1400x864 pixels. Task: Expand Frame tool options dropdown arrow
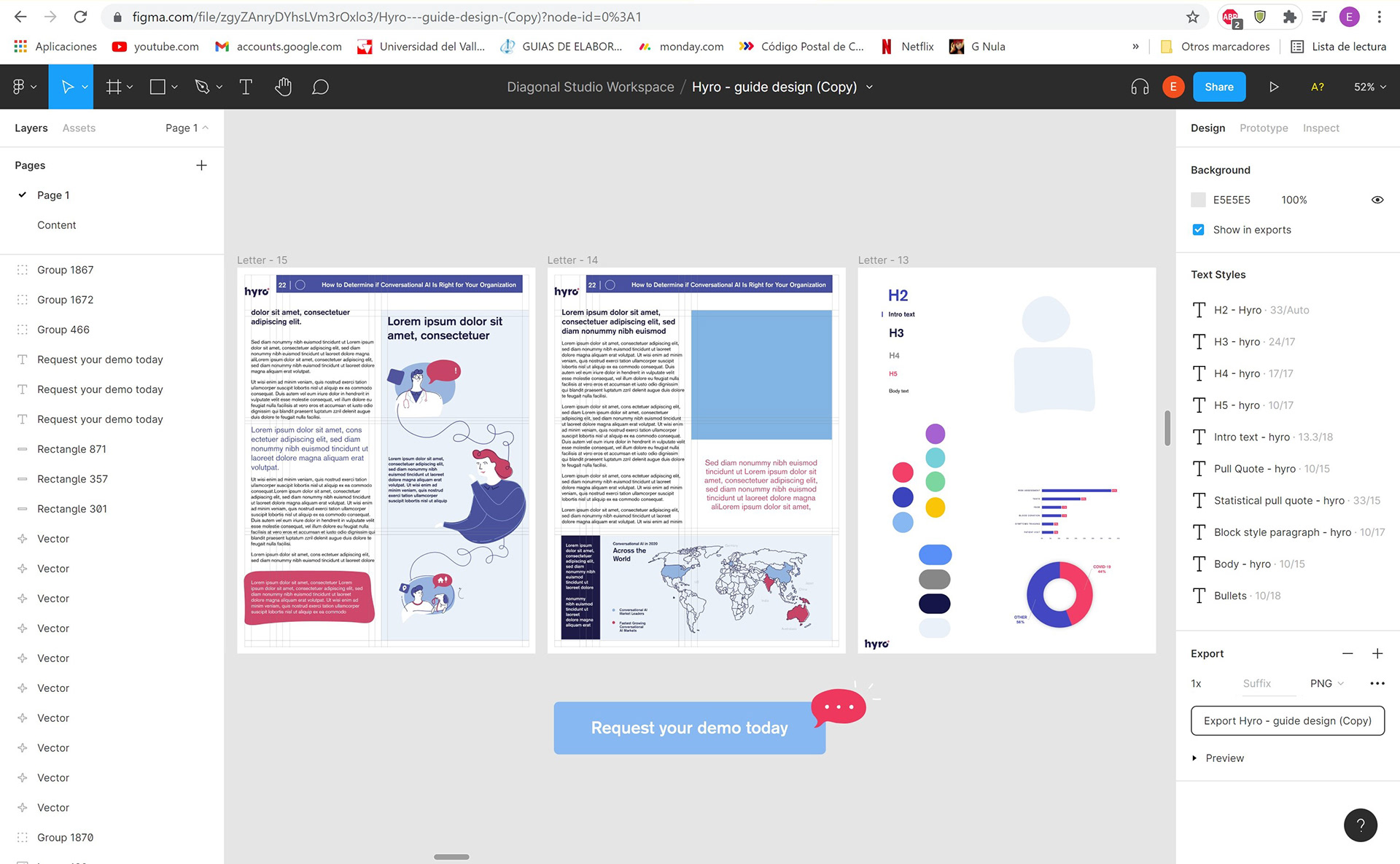[130, 87]
